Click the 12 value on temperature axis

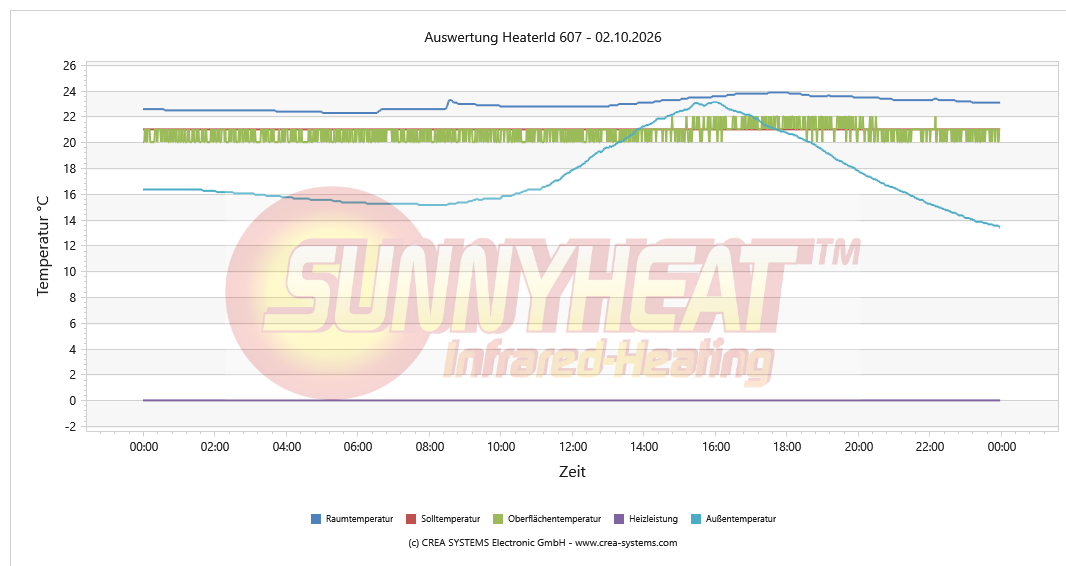69,246
